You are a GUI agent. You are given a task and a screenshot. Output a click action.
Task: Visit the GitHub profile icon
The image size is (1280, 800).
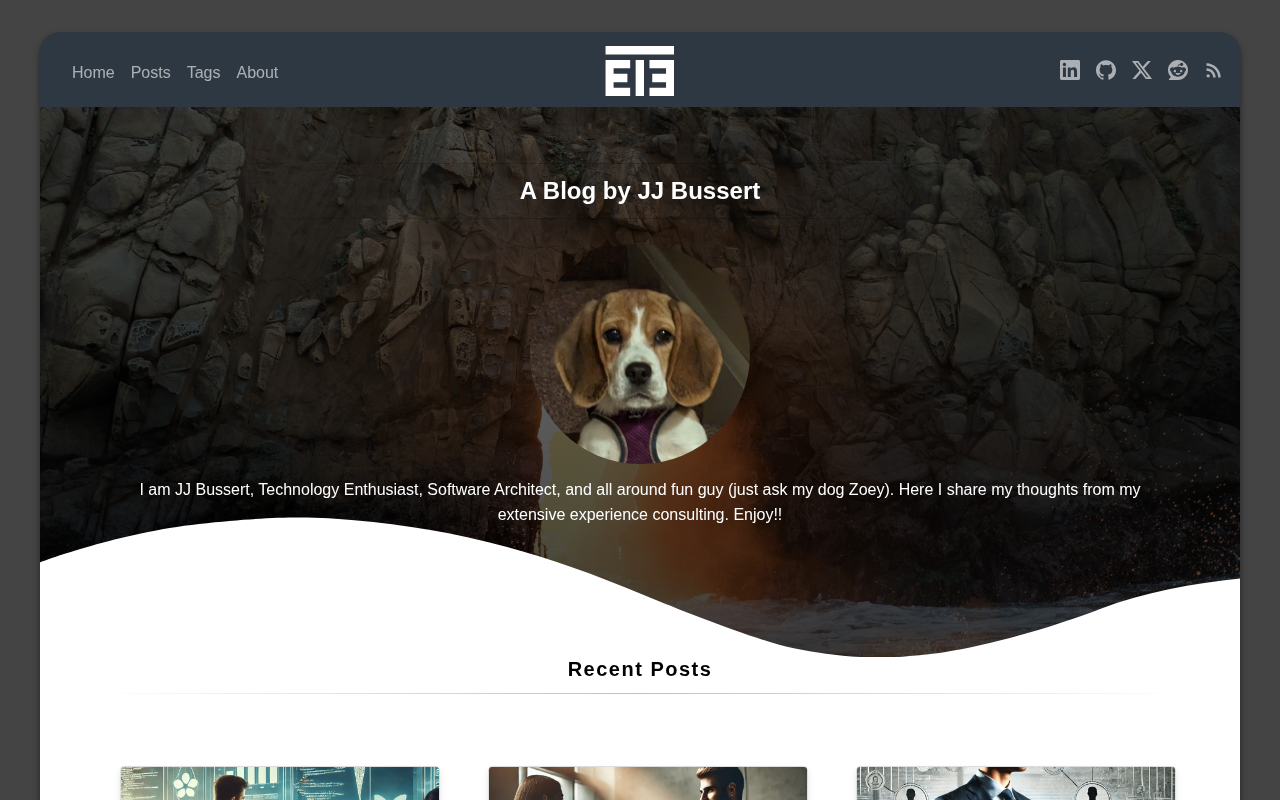(1106, 70)
